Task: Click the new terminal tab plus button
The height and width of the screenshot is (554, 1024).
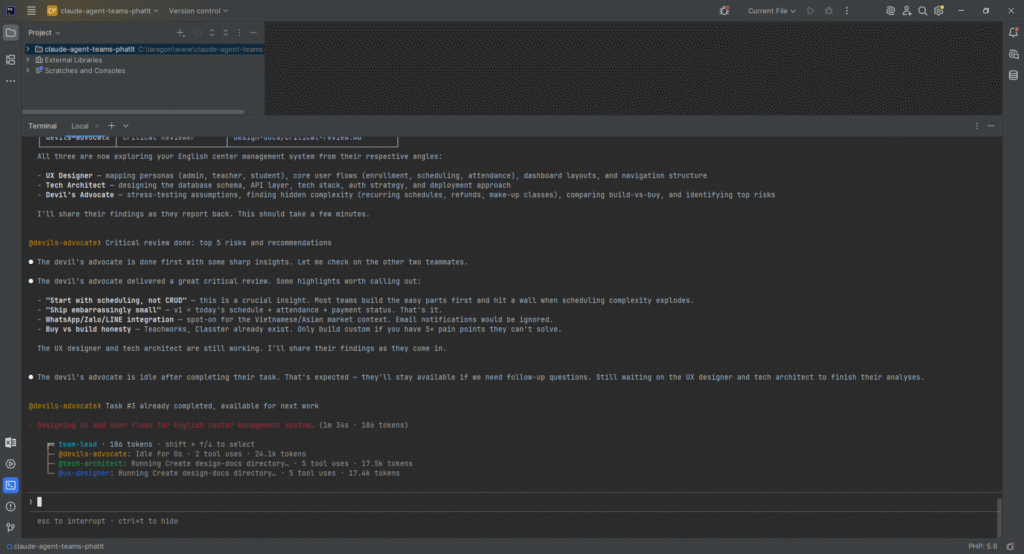Action: click(111, 126)
